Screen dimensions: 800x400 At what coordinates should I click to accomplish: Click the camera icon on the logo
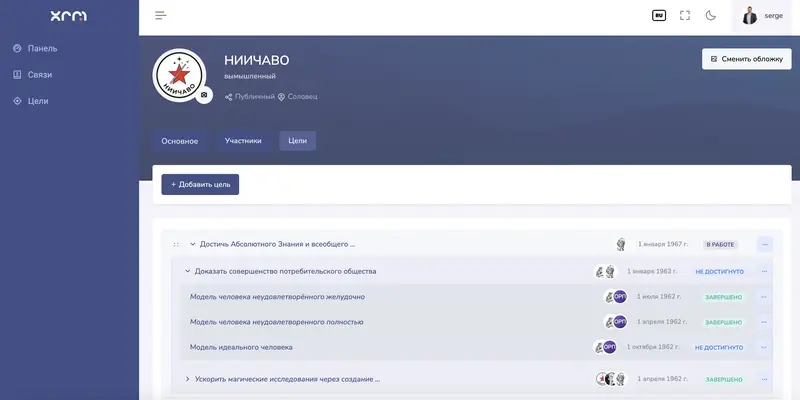pos(204,95)
